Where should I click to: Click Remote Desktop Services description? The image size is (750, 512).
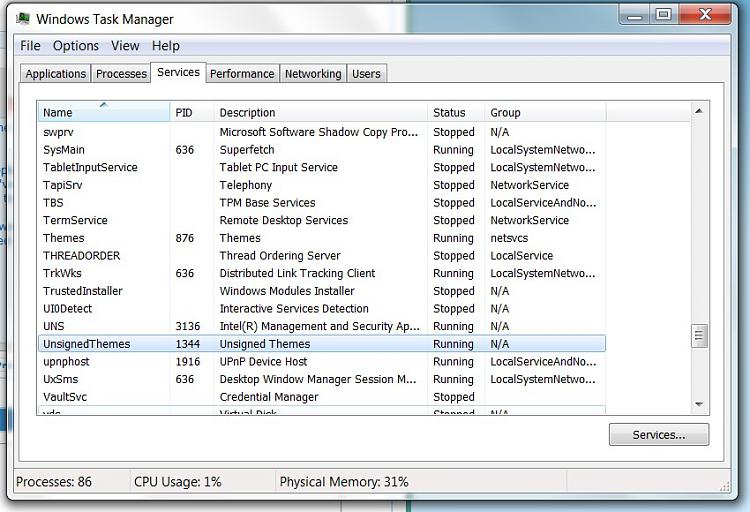click(x=284, y=221)
